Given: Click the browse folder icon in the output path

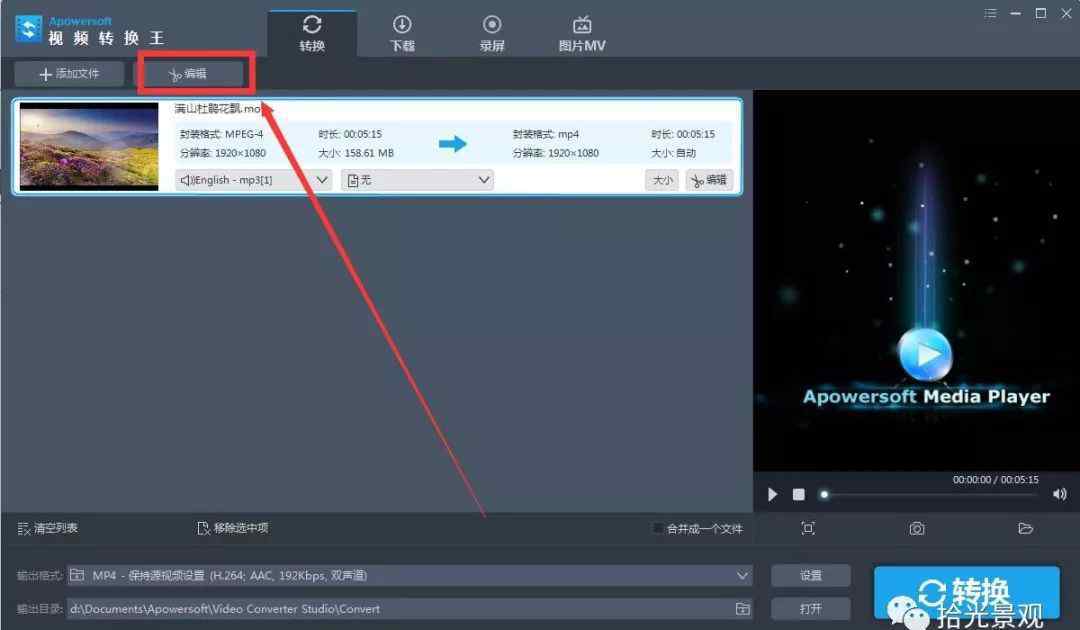Looking at the screenshot, I should tap(742, 609).
